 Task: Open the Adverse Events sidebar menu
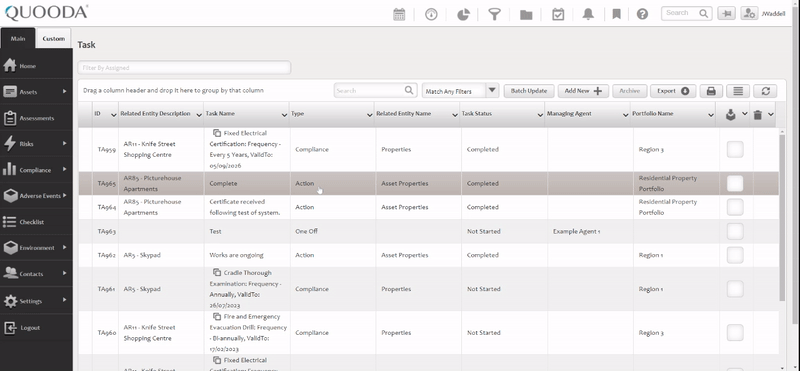click(x=36, y=196)
